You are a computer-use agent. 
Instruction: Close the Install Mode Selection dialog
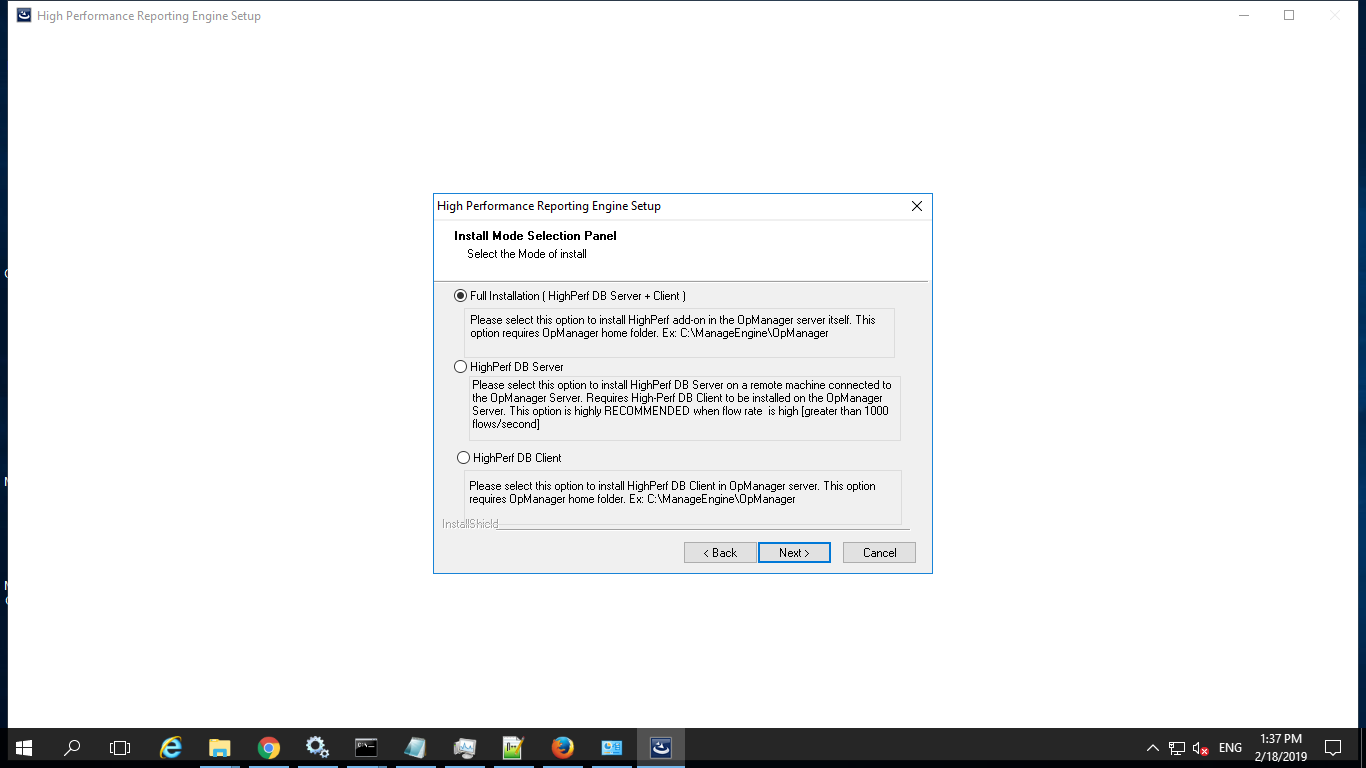pos(916,206)
